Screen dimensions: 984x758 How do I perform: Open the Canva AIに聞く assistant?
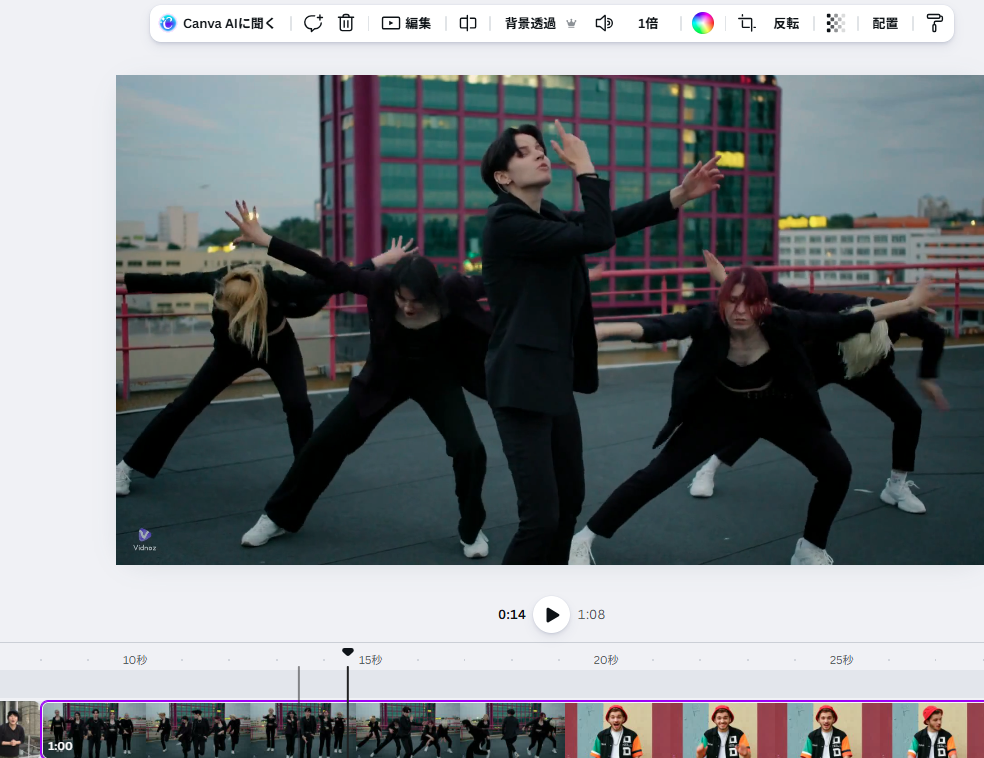[217, 23]
